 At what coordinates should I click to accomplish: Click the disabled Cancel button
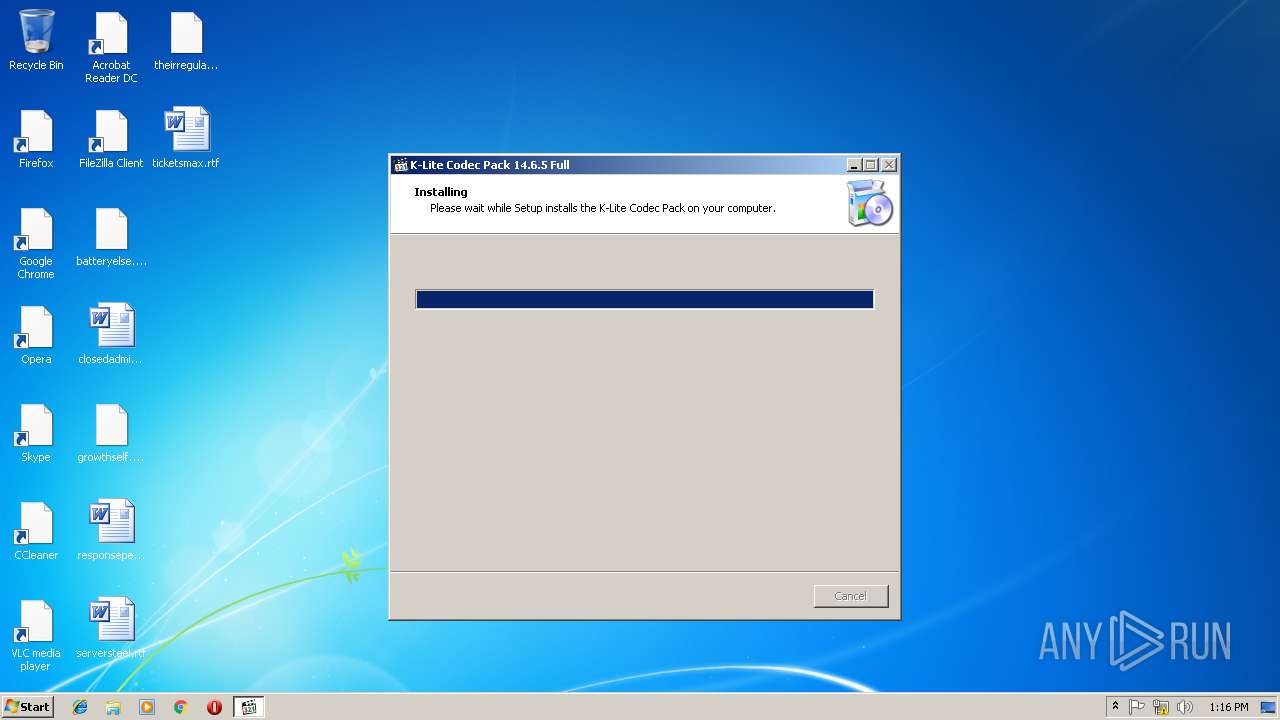851,596
